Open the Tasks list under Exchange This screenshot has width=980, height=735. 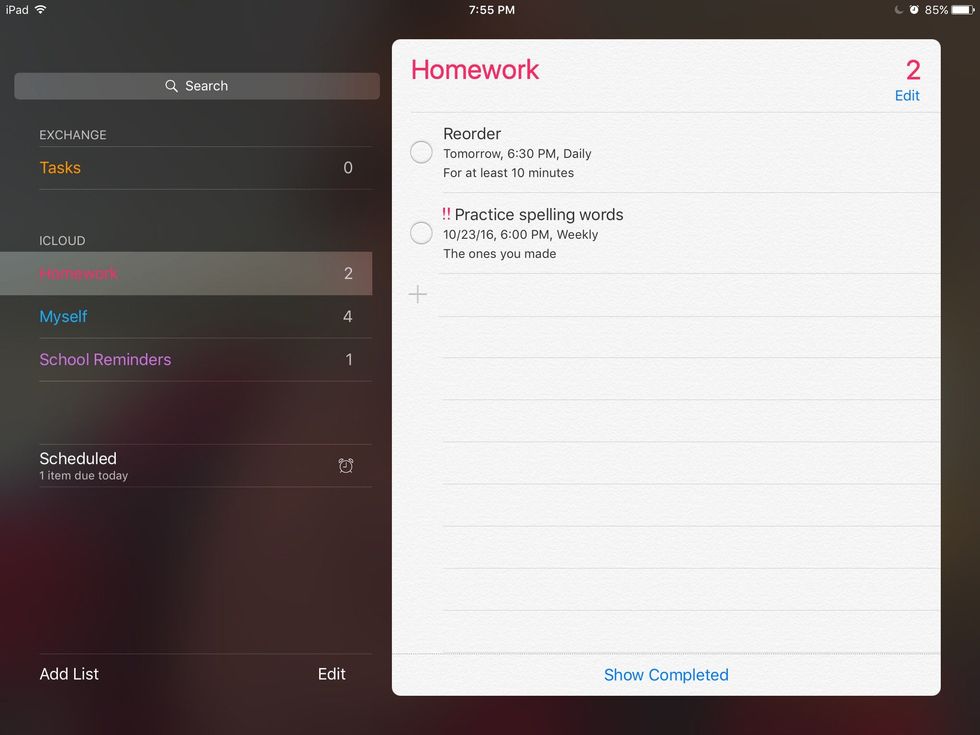[61, 168]
